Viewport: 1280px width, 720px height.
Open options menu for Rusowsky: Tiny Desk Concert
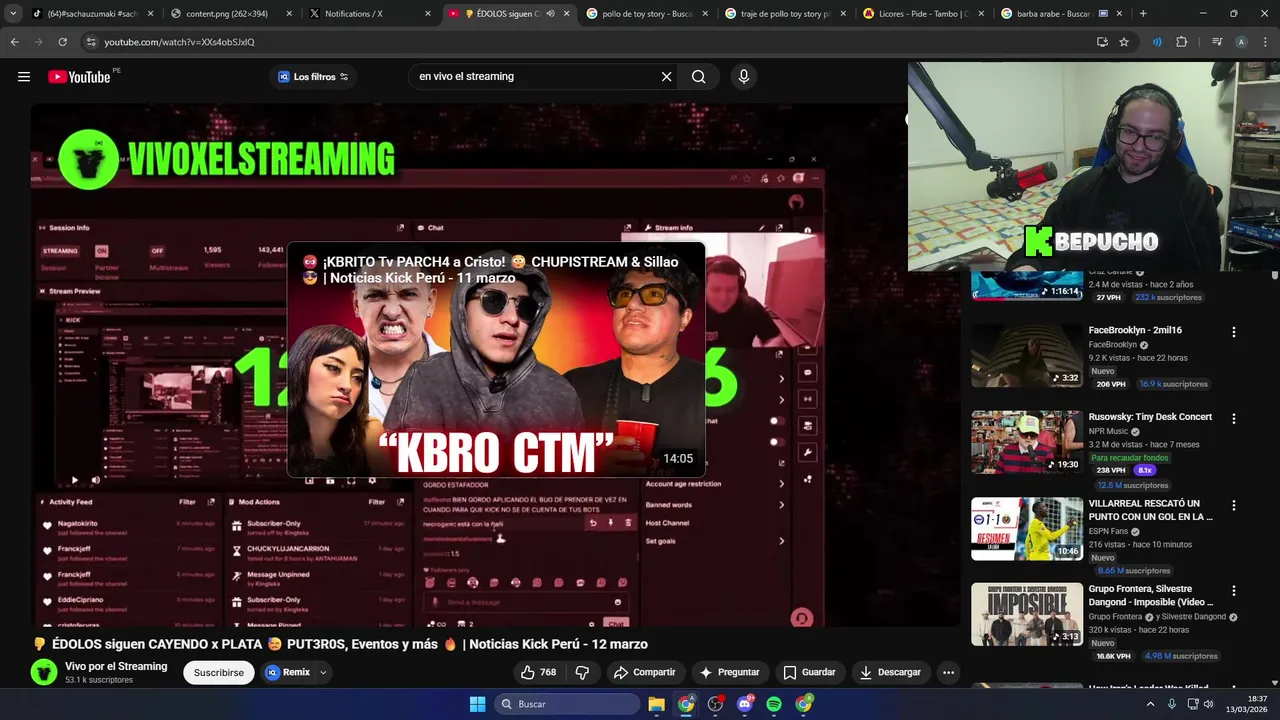point(1233,419)
